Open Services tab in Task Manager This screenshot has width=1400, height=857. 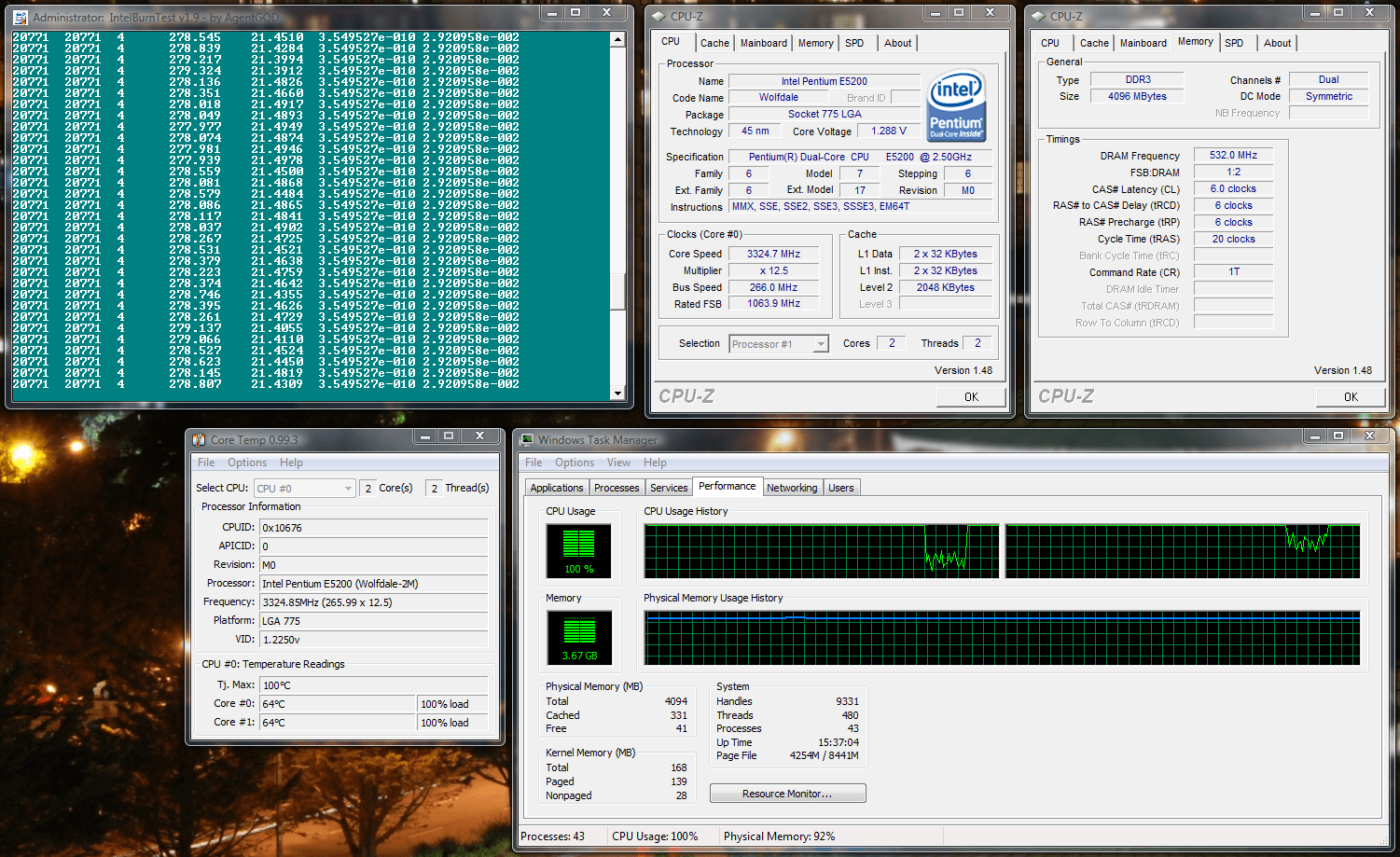click(x=669, y=488)
